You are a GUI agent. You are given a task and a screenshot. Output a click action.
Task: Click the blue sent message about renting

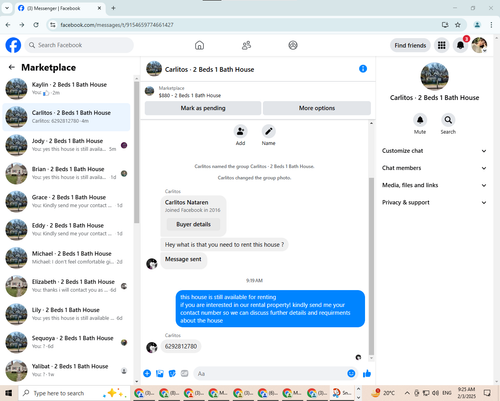270,309
